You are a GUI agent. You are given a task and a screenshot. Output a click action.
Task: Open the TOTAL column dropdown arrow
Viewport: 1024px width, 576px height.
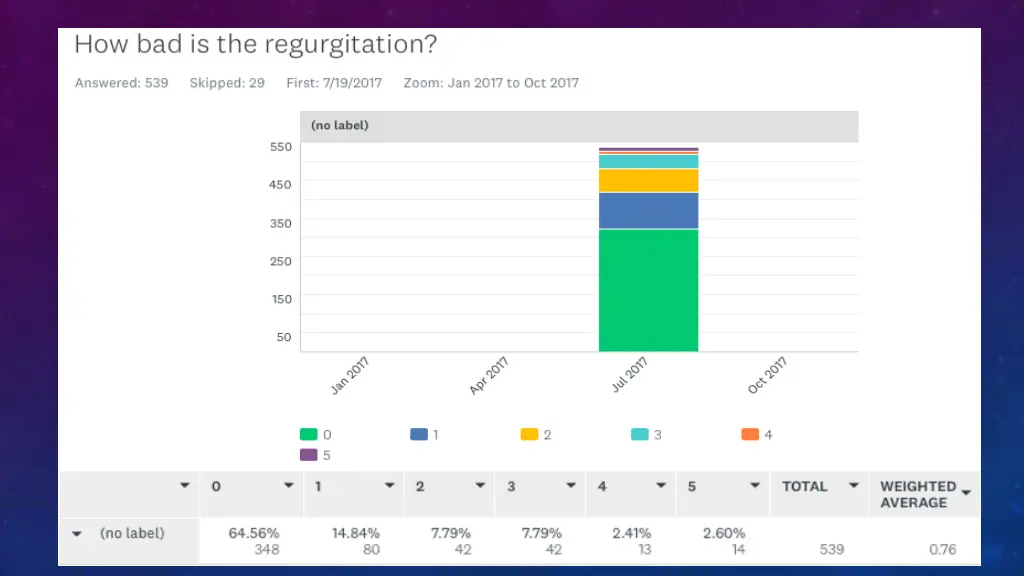click(x=853, y=485)
